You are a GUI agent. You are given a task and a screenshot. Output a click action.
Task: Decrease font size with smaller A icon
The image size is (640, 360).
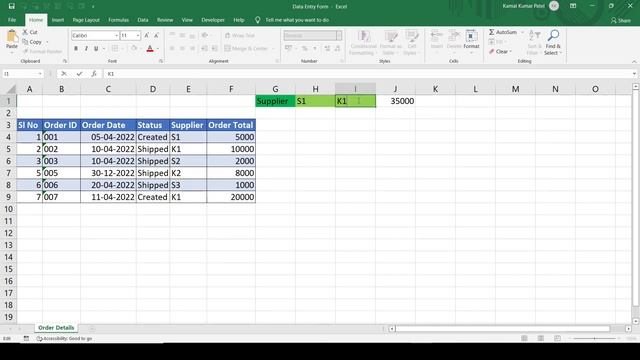[156, 36]
